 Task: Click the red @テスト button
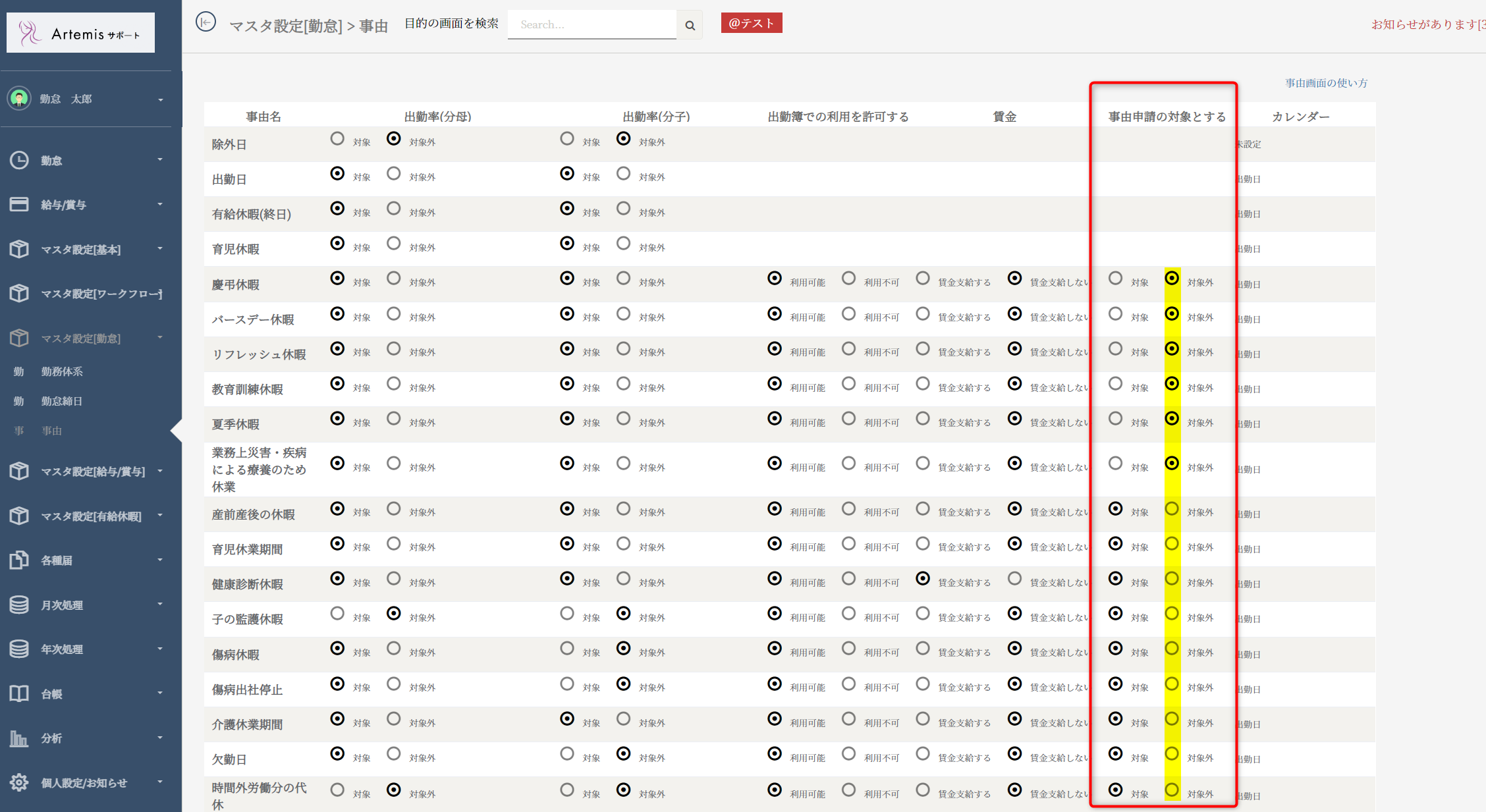751,23
